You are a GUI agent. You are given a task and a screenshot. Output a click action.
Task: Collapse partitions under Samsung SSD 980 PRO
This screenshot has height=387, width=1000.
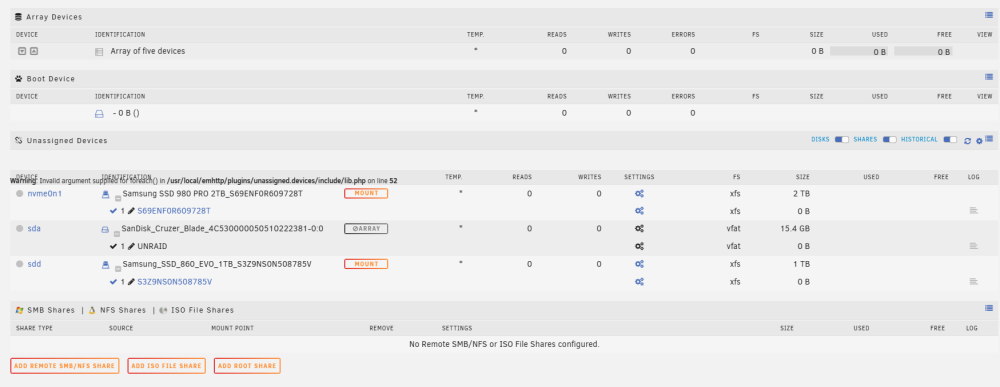[118, 199]
